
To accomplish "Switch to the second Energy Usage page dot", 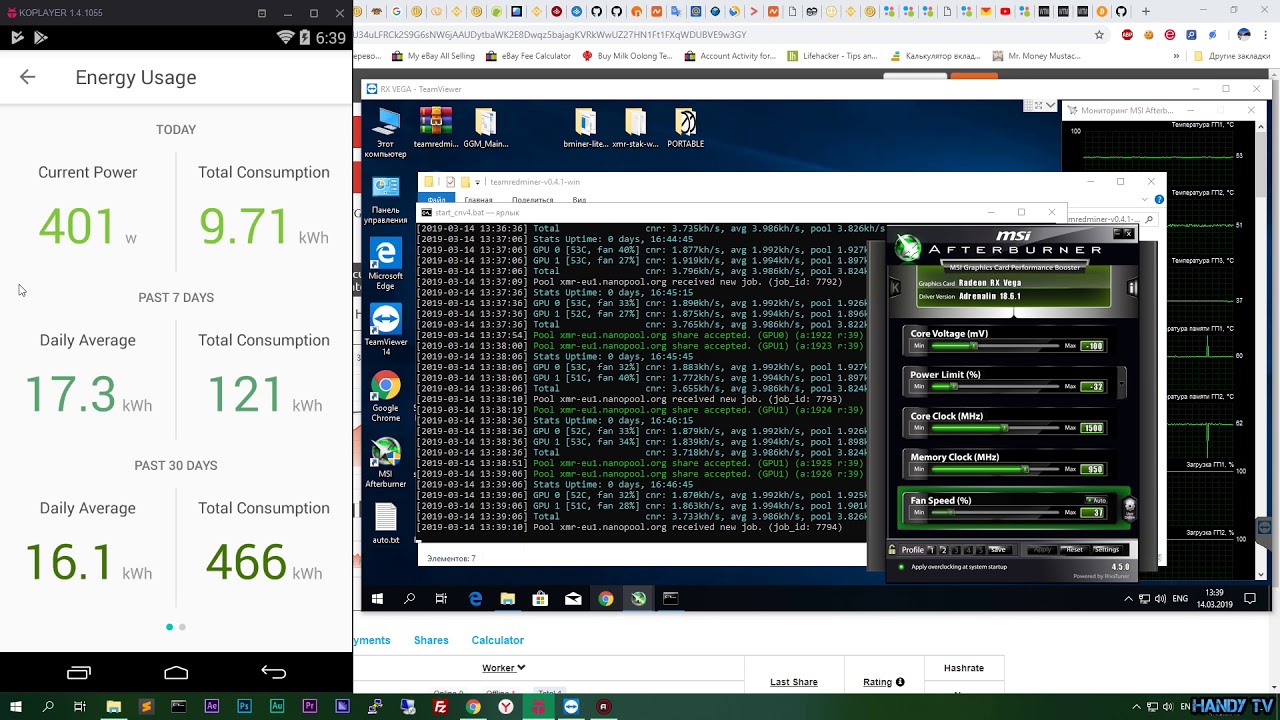I will pyautogui.click(x=182, y=627).
